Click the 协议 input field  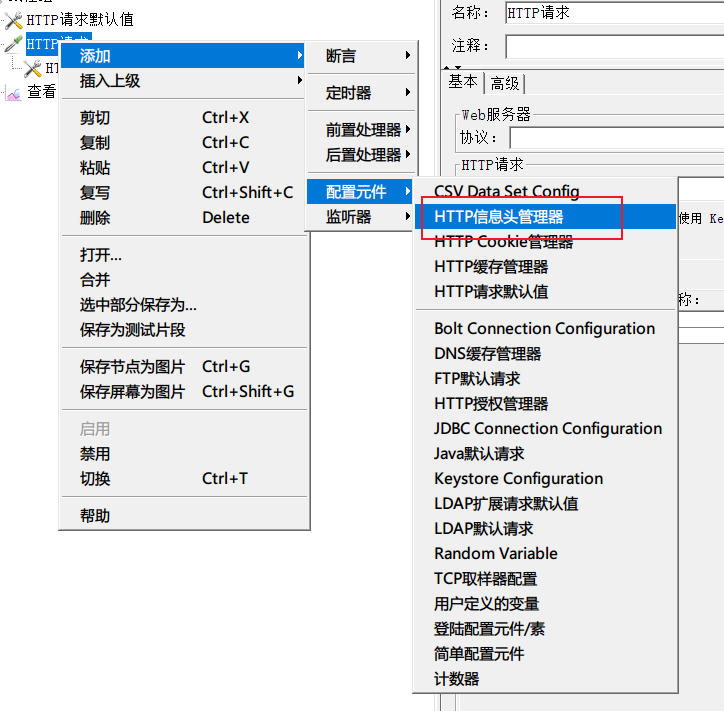pyautogui.click(x=616, y=138)
